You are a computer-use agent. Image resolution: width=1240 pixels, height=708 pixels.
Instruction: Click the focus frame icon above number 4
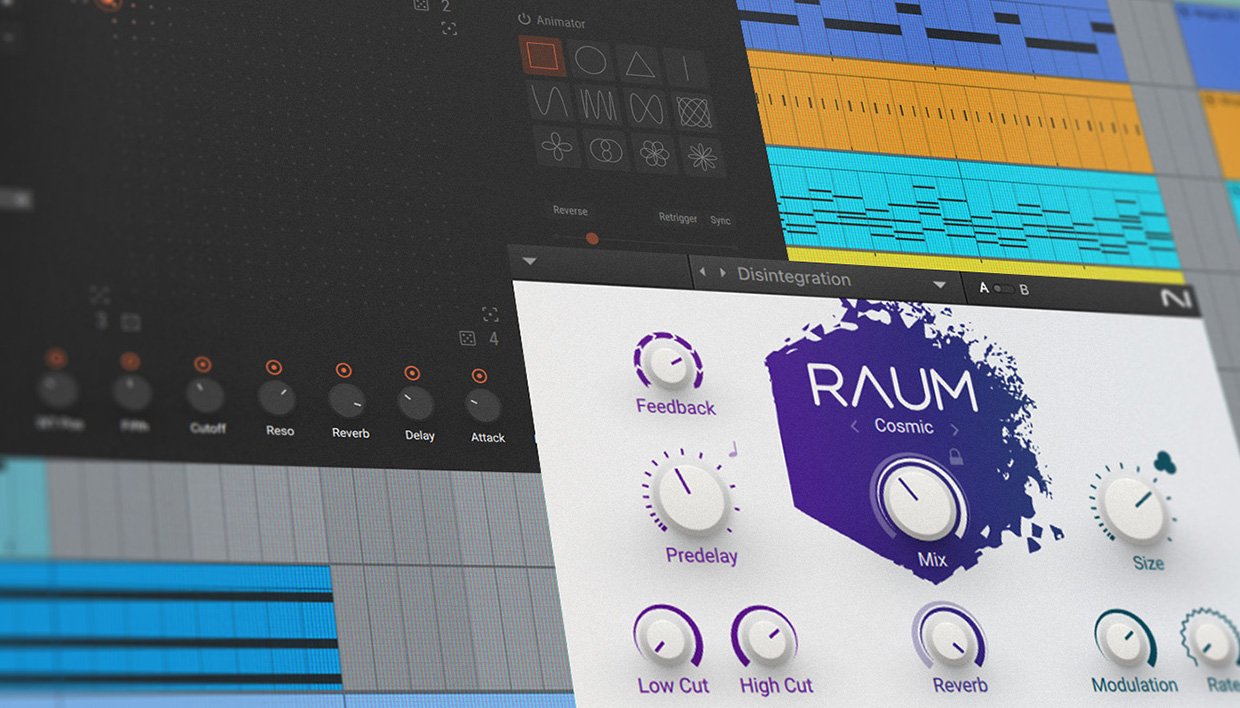pyautogui.click(x=490, y=314)
